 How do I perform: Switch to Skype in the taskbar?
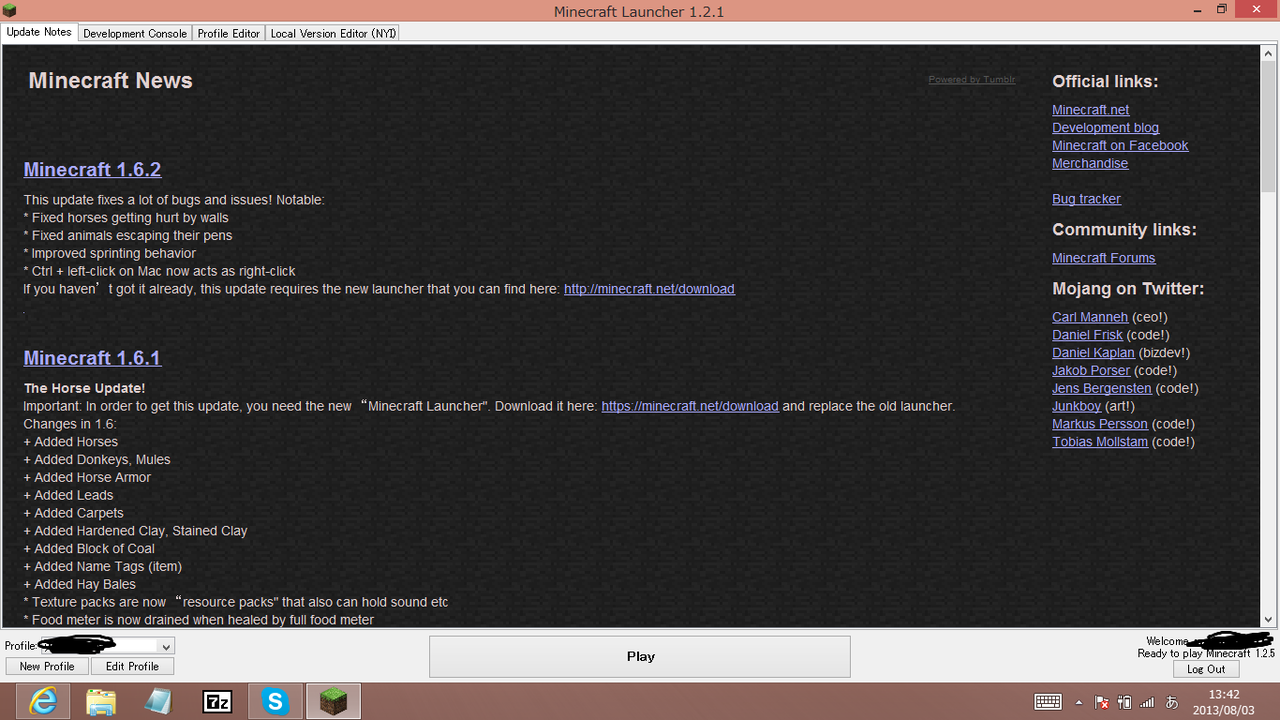(x=275, y=702)
